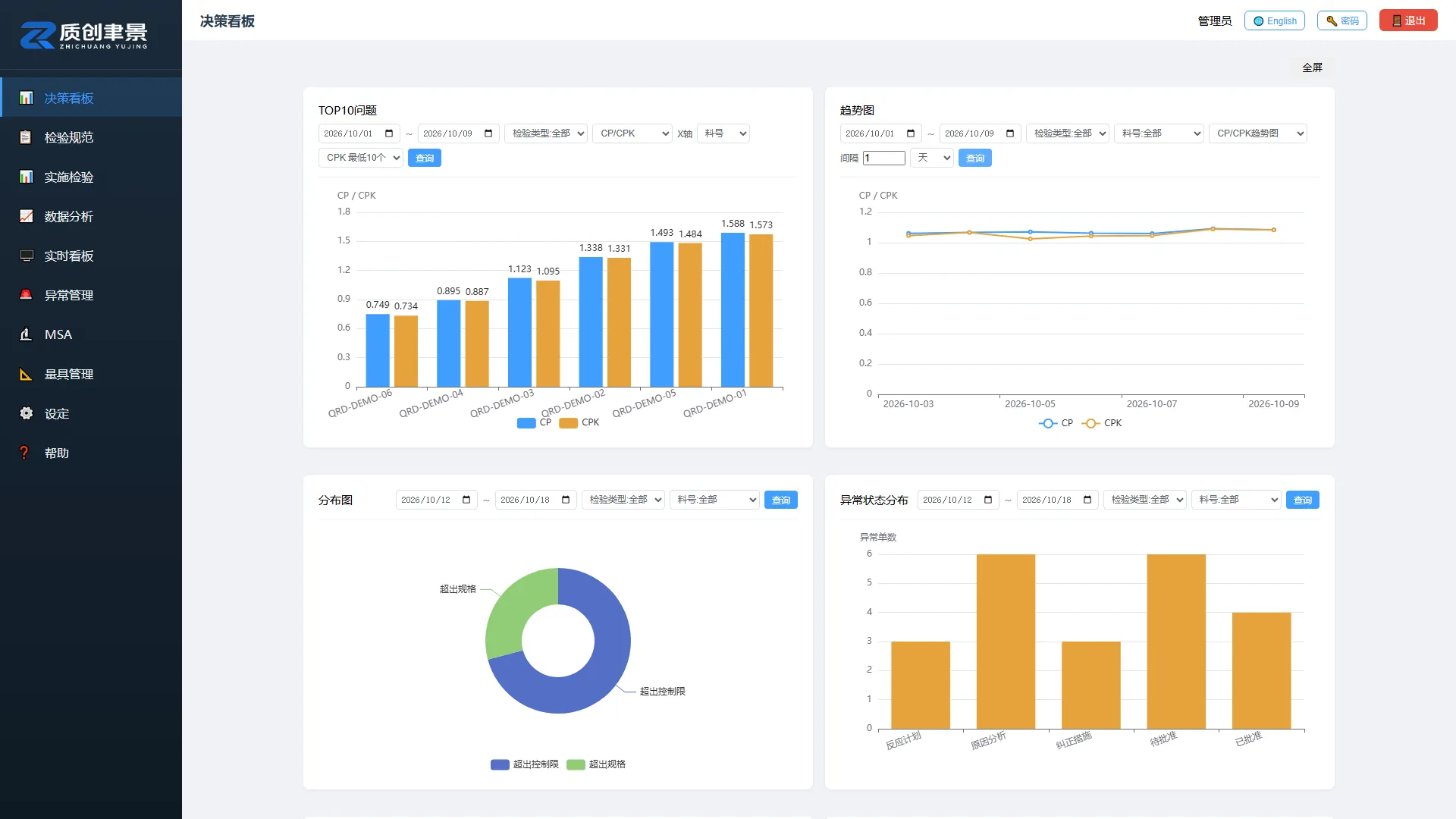Open calendar picker for 异常状态分布 start date
Viewport: 1456px width, 819px height.
tap(988, 500)
